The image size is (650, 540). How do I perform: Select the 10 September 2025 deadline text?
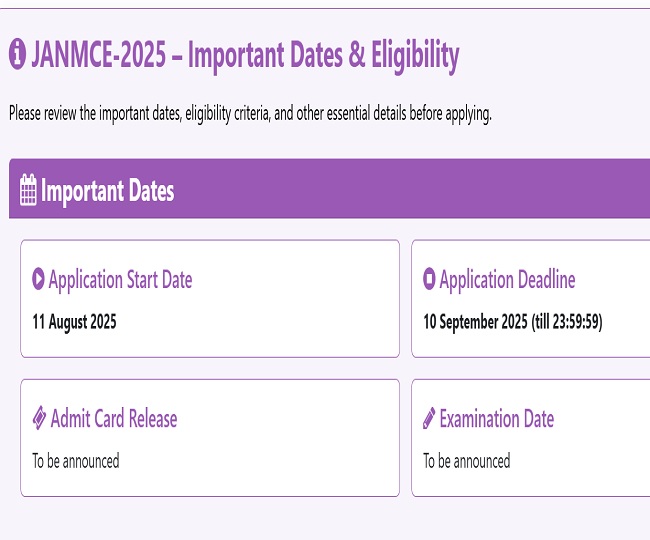pos(512,322)
